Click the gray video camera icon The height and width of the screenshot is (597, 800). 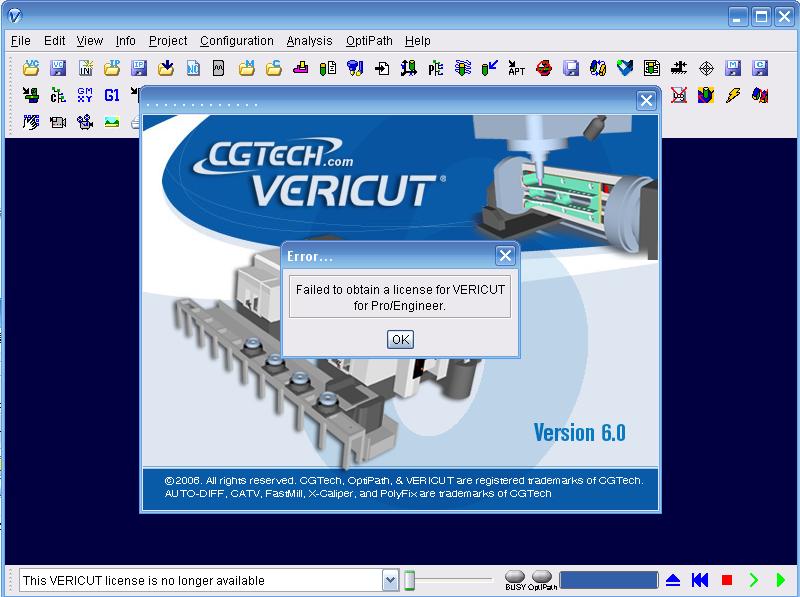(58, 122)
